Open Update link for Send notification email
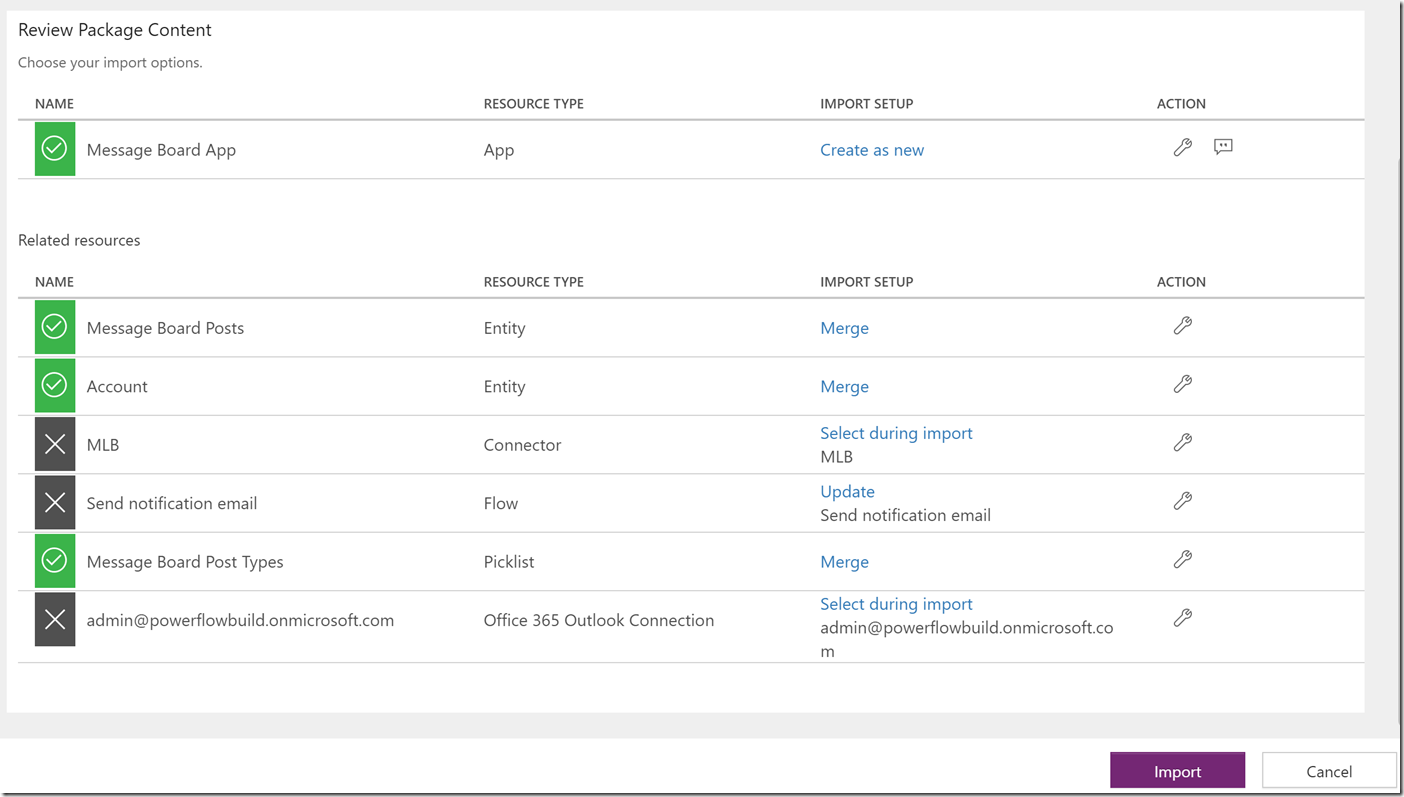The height and width of the screenshot is (797, 1404). (x=847, y=491)
